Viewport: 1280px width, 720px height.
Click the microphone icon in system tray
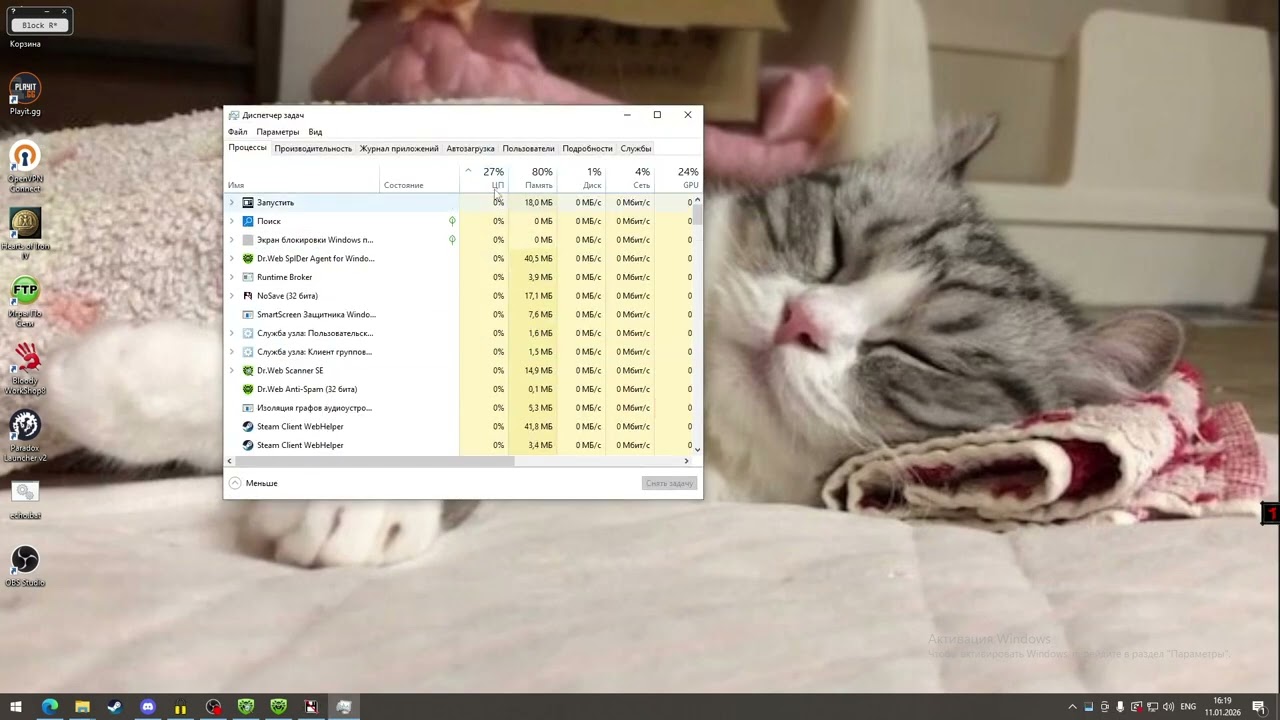(x=1120, y=707)
